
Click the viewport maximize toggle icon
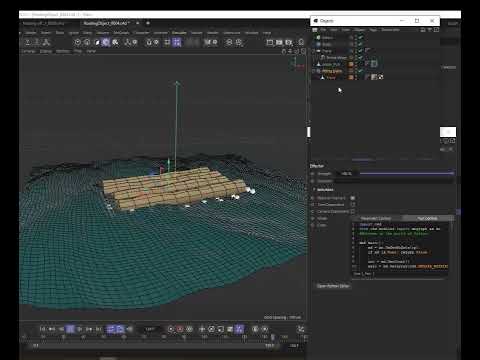click(303, 51)
